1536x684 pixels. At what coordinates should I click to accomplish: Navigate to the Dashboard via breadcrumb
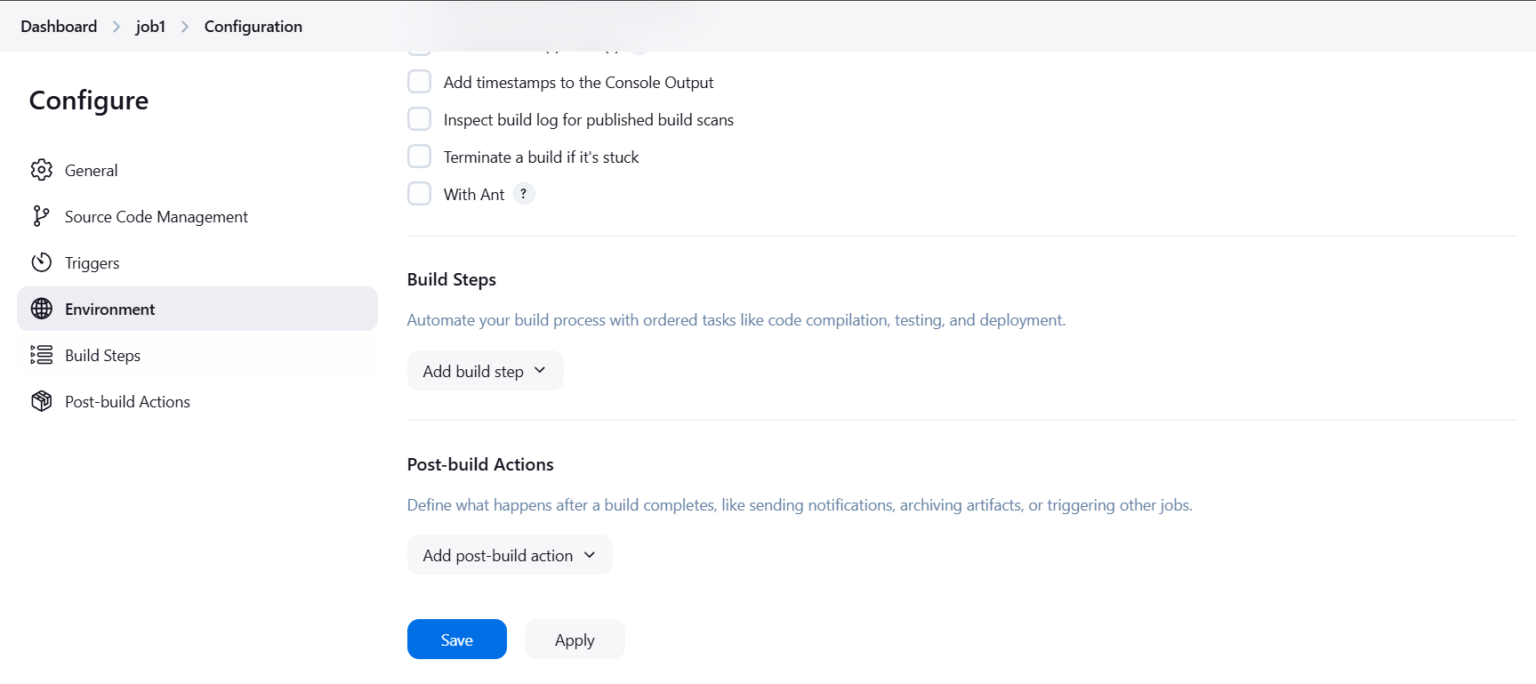[58, 26]
